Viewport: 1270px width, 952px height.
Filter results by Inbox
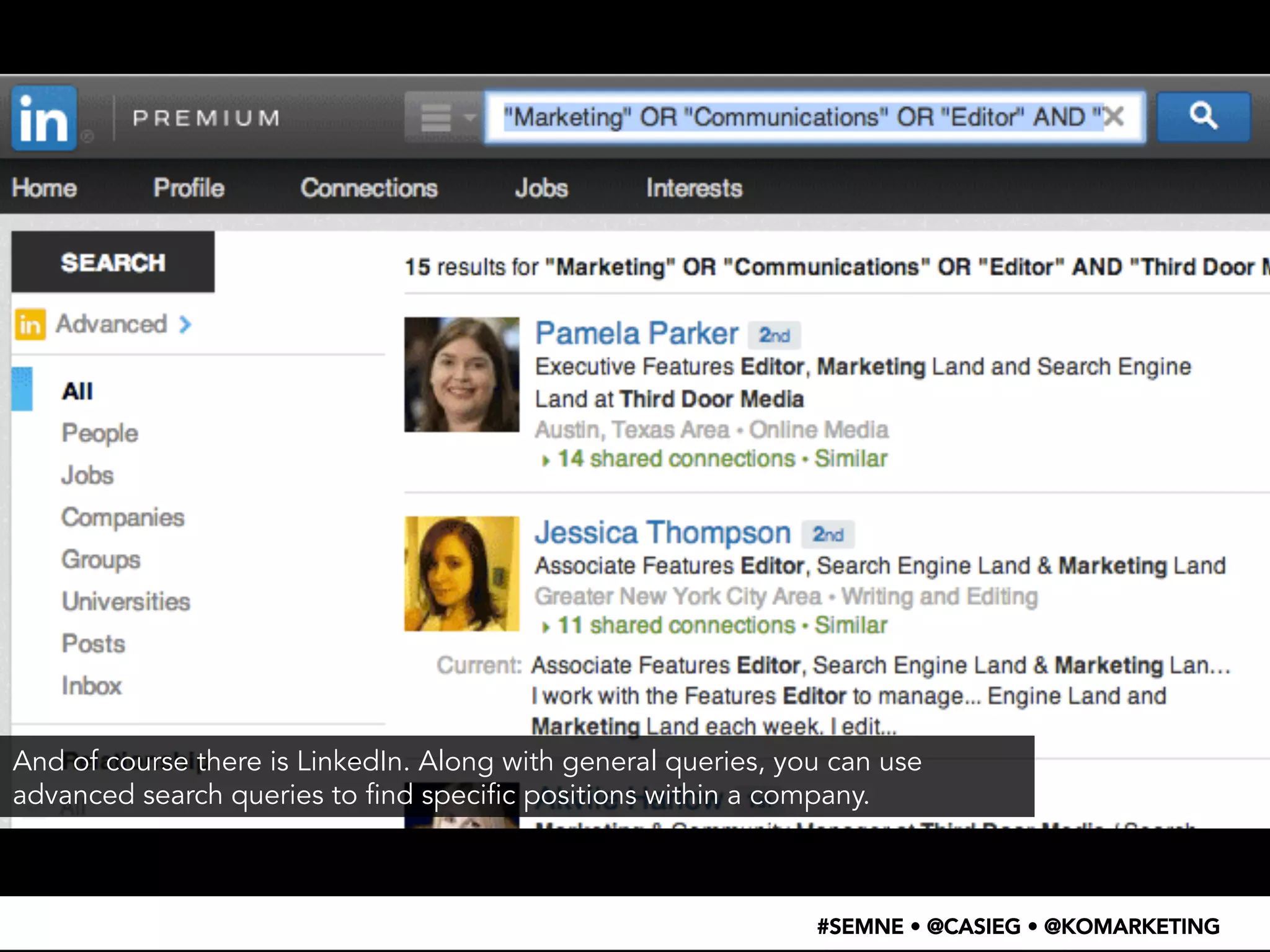click(92, 686)
